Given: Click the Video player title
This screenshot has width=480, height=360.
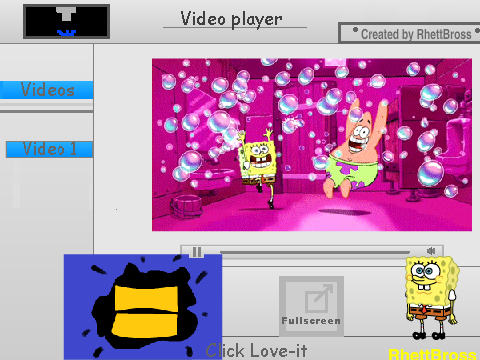Looking at the screenshot, I should (232, 19).
